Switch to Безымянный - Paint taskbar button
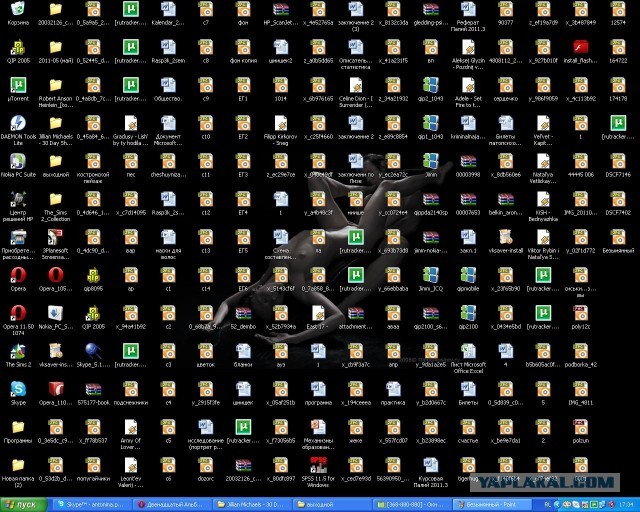Image resolution: width=640 pixels, height=512 pixels. [x=493, y=505]
